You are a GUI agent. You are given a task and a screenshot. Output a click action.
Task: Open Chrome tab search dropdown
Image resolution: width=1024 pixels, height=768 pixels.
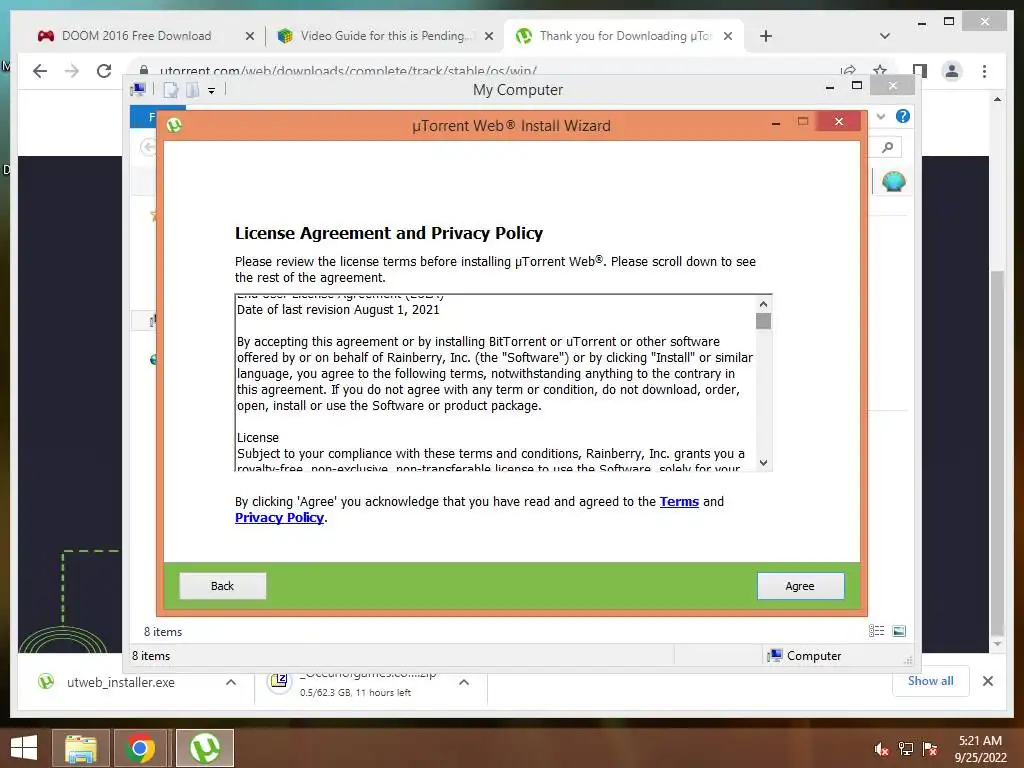885,37
